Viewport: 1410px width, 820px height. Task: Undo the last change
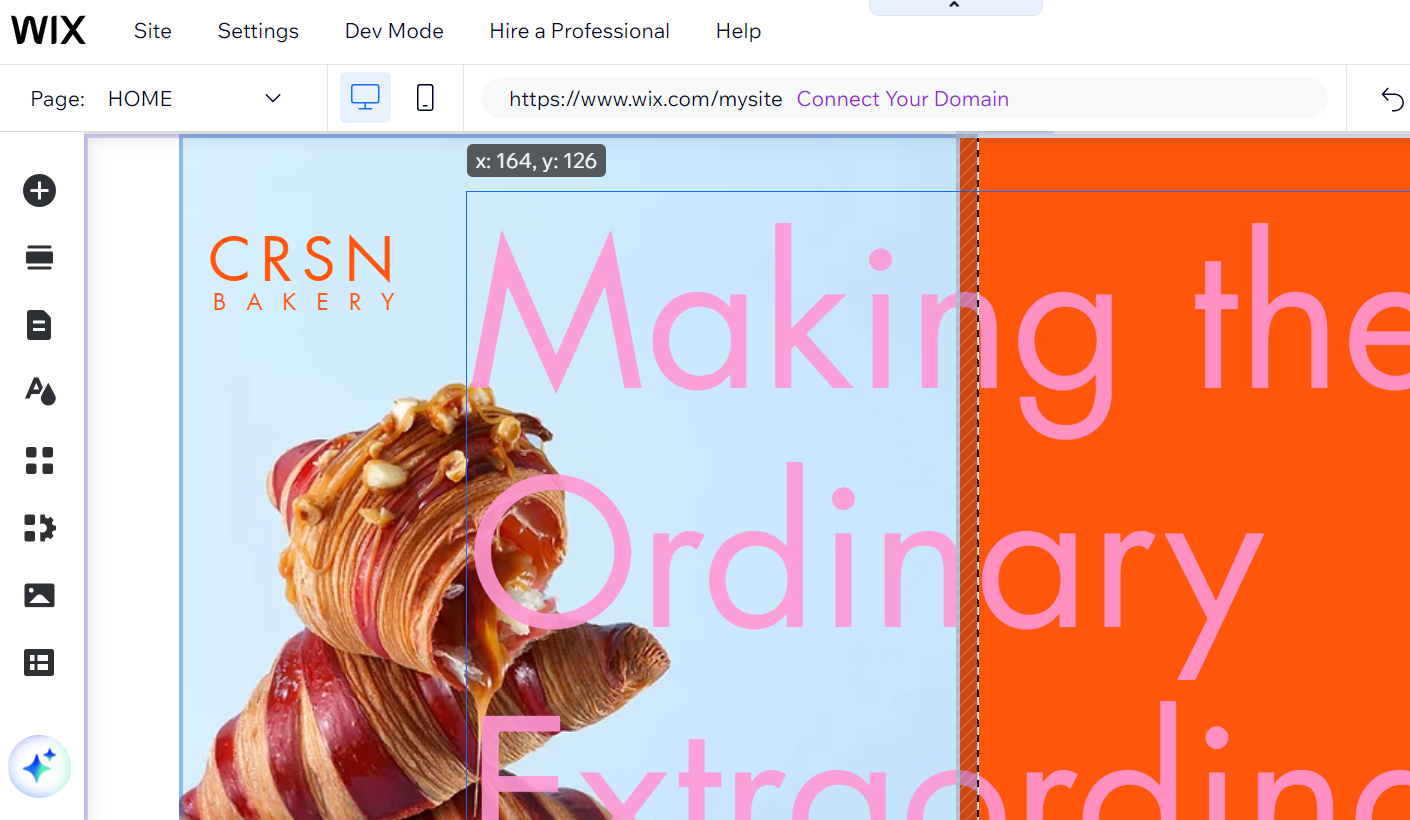[1393, 98]
